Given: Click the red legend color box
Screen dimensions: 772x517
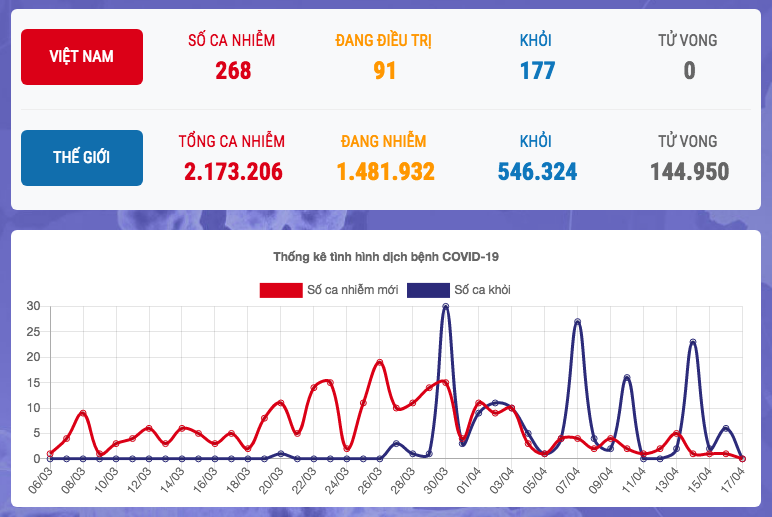Looking at the screenshot, I should 281,290.
